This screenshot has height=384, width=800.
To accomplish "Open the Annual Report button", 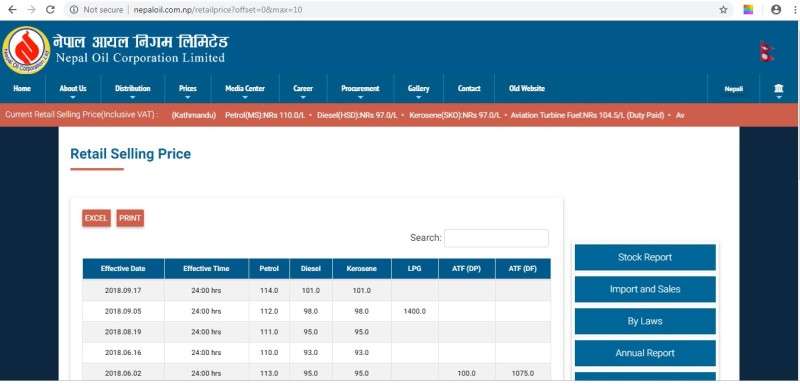I will coord(645,353).
